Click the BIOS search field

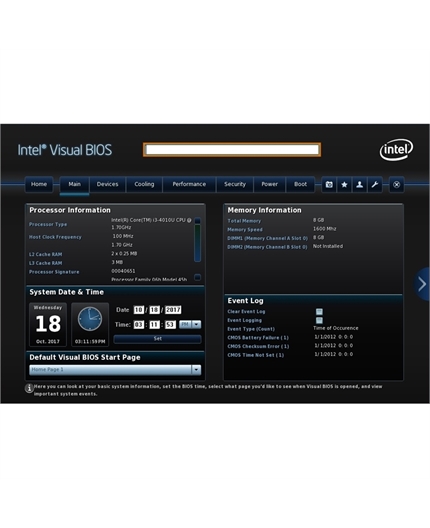(x=232, y=150)
